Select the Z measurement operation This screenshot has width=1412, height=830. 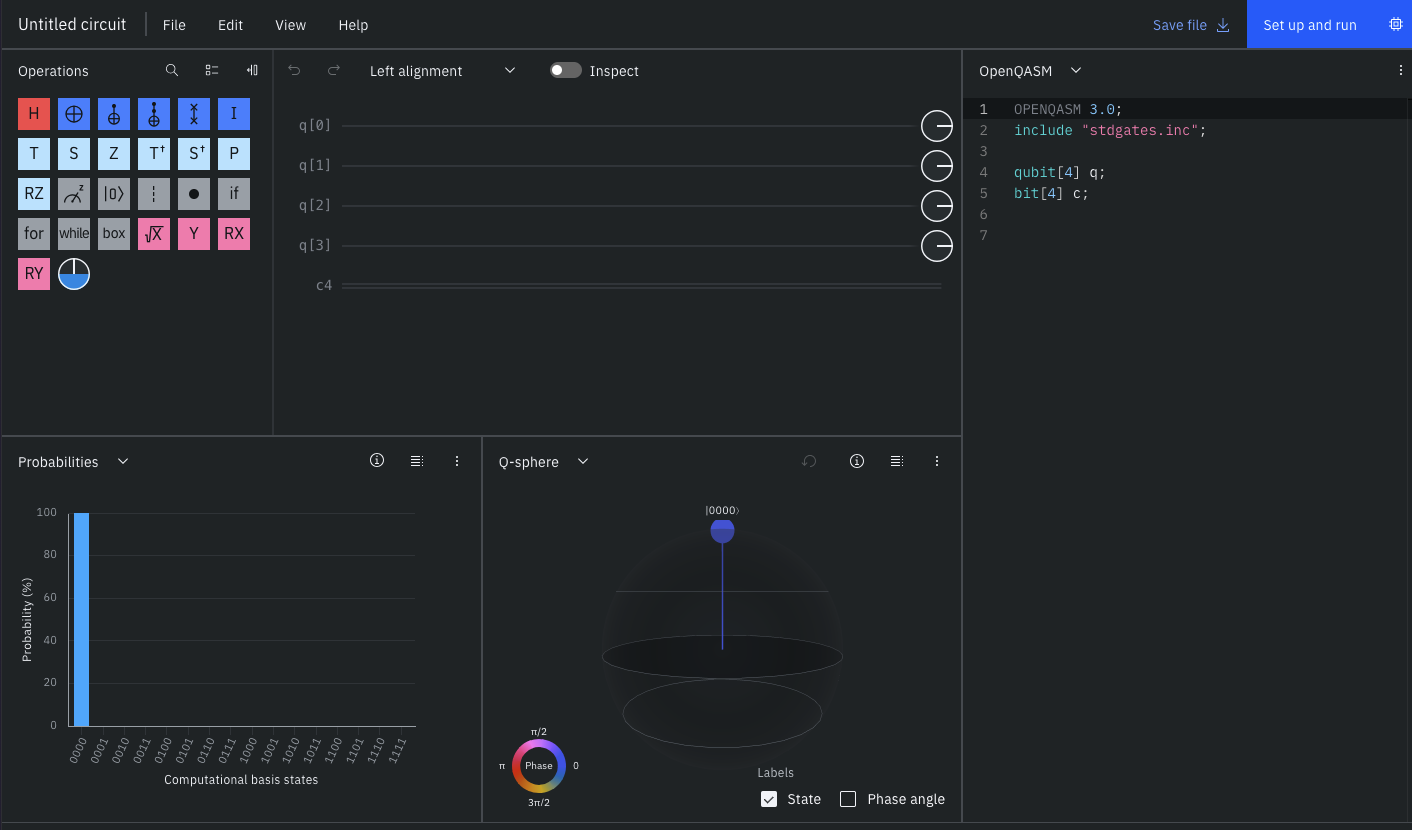74,194
